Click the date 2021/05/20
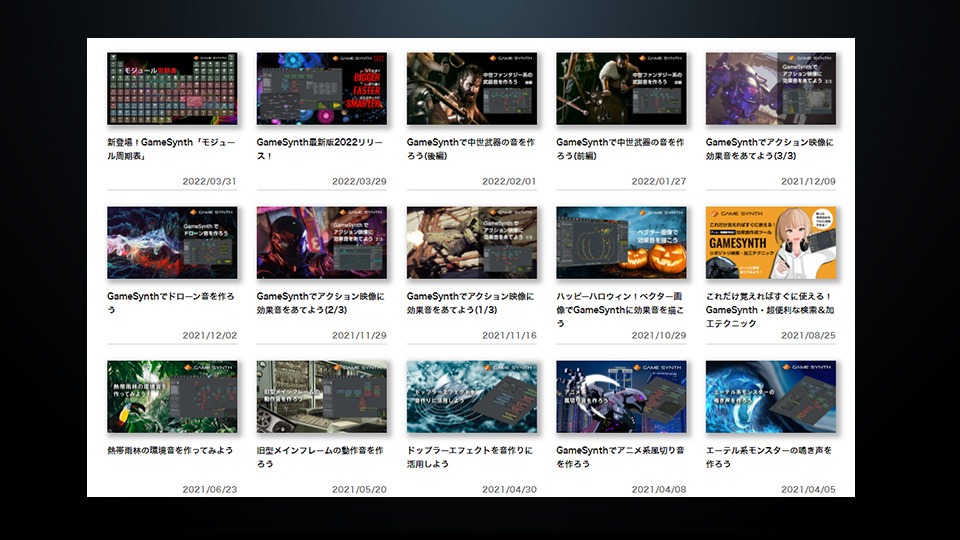960x540 pixels. [359, 489]
